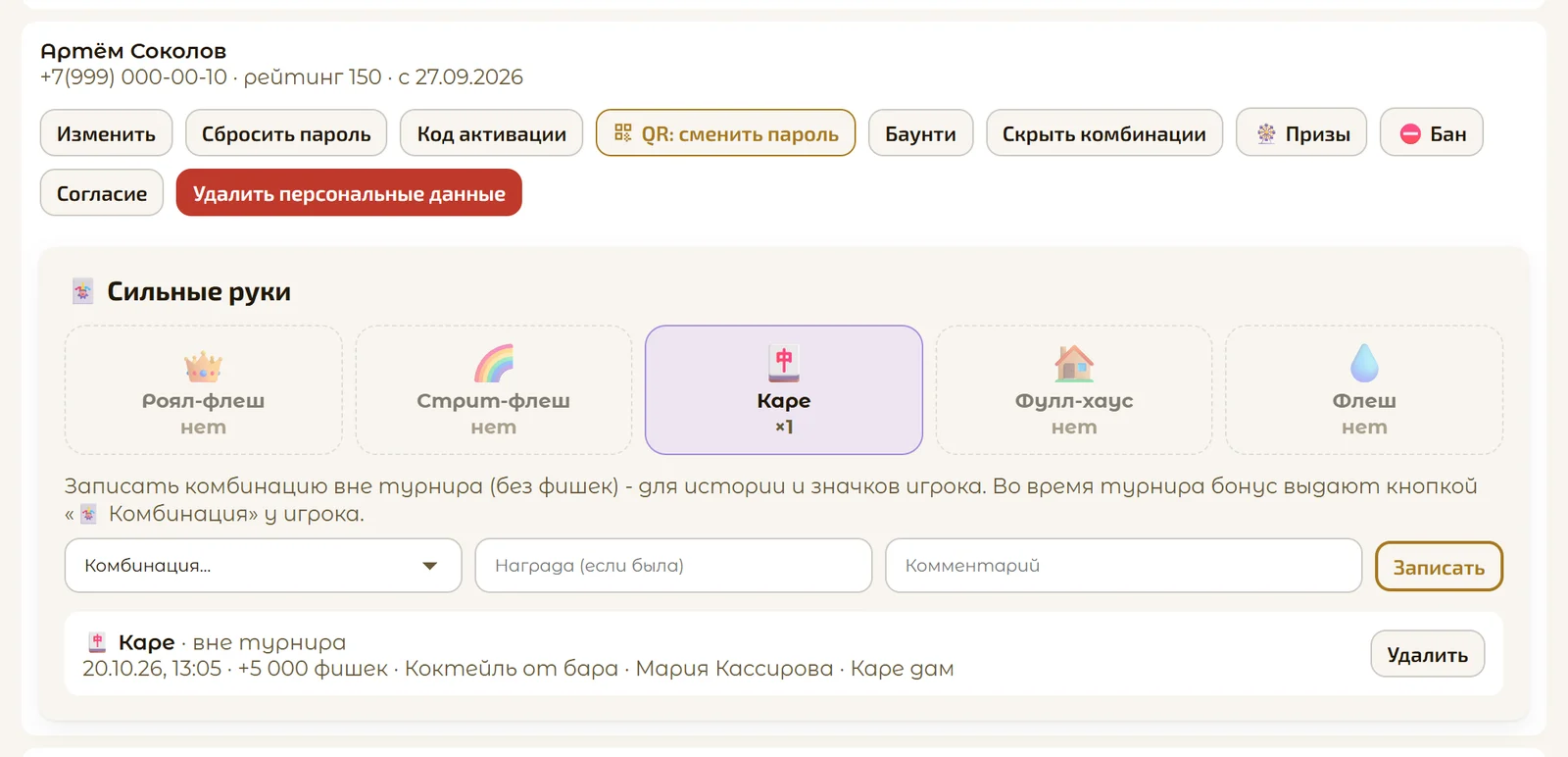The image size is (1568, 757).
Task: Select the Флеш hand card
Action: click(x=1364, y=390)
